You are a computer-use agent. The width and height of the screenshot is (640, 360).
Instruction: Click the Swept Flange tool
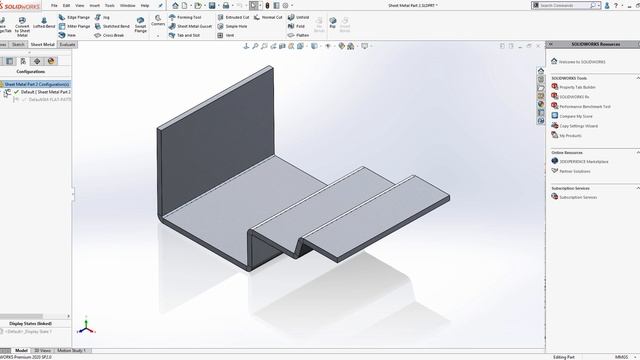(x=140, y=24)
